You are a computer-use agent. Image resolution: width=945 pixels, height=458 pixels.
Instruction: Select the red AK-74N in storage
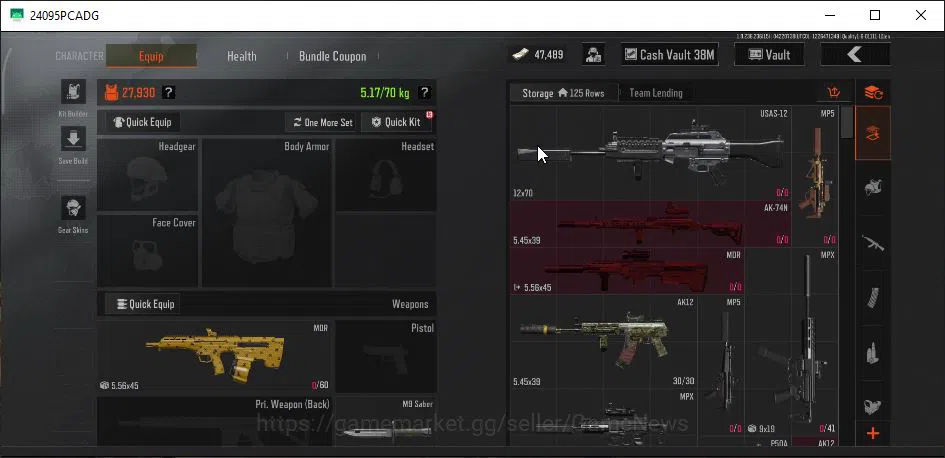pyautogui.click(x=650, y=224)
